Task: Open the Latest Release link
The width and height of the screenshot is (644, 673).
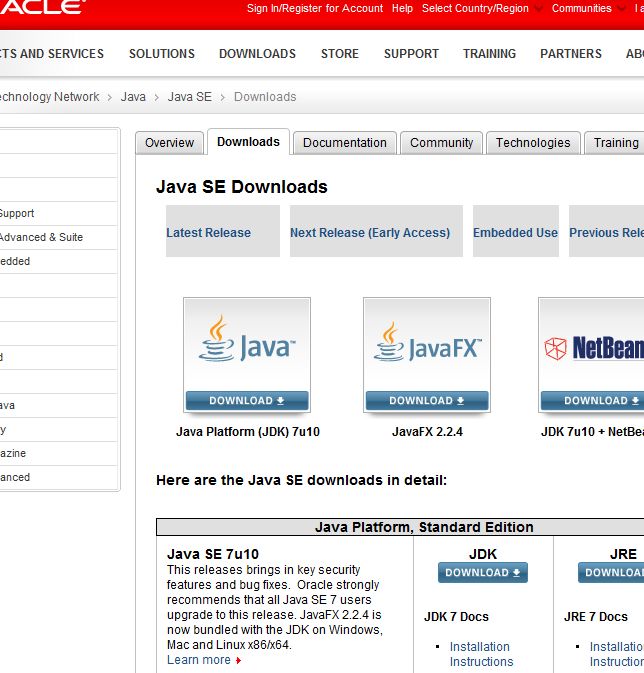Action: click(x=209, y=233)
